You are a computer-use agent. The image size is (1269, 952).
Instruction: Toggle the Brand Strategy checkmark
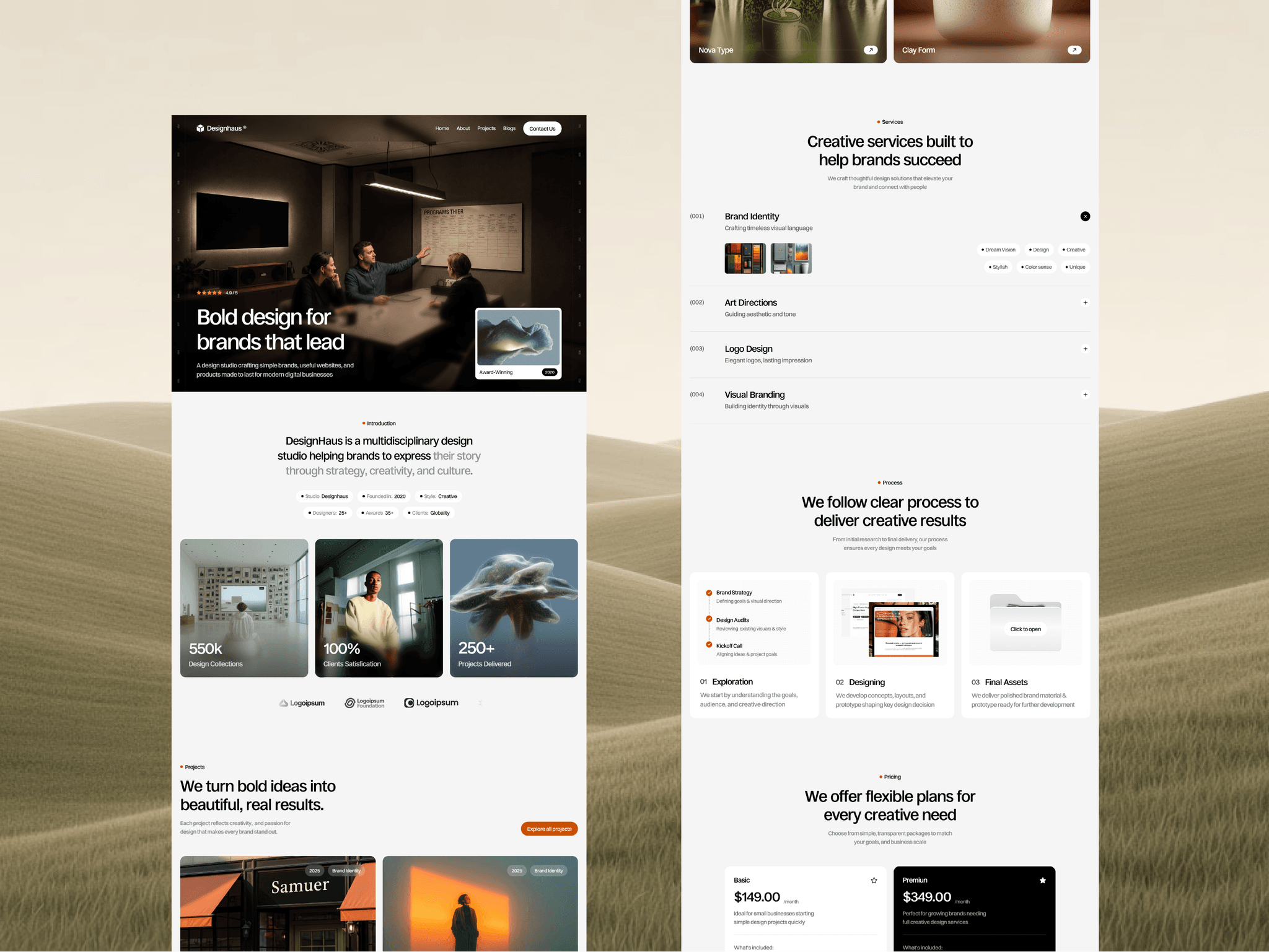[x=709, y=593]
